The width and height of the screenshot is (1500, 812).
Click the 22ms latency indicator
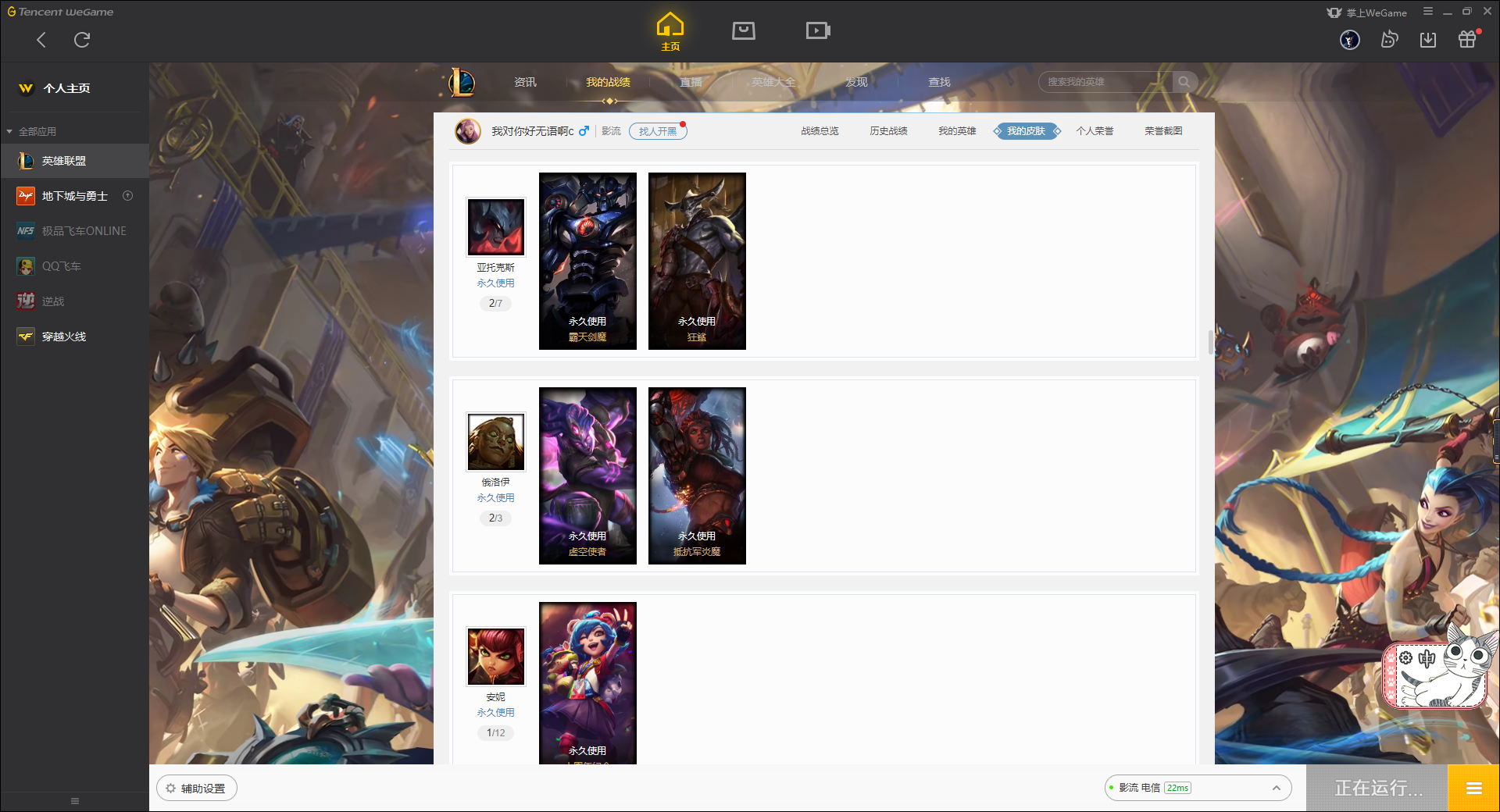pos(1177,788)
